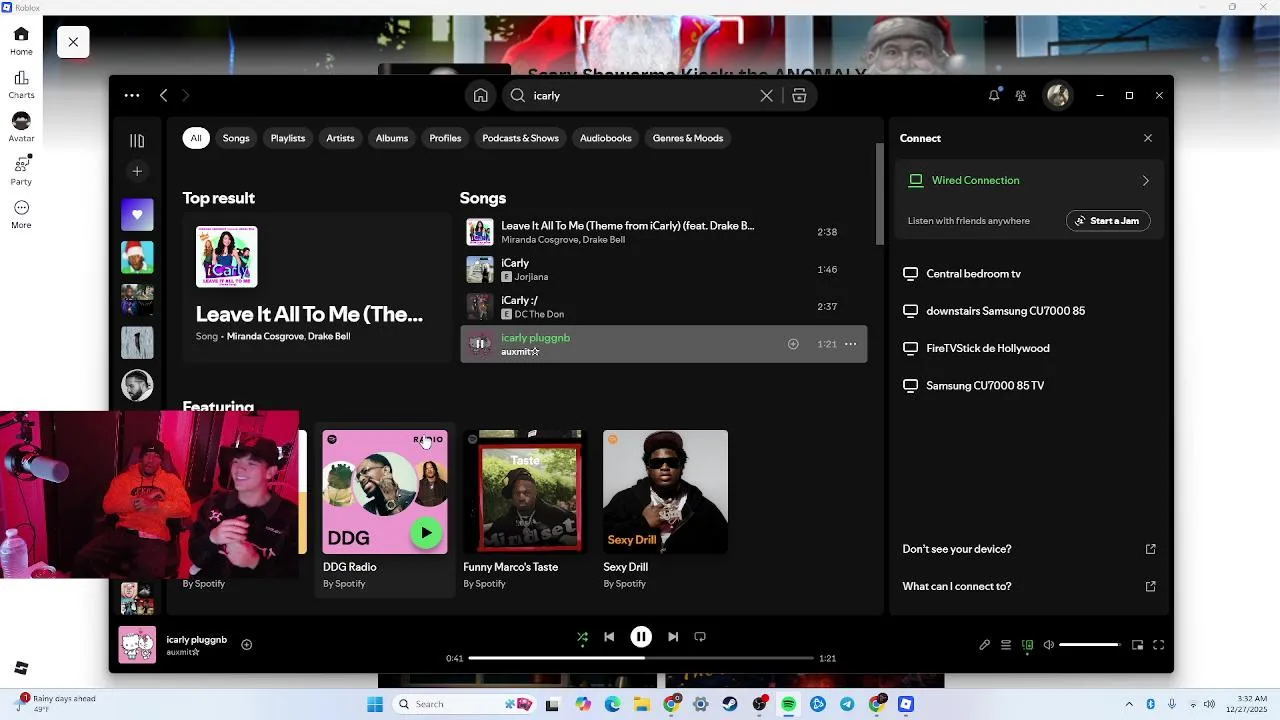Image resolution: width=1280 pixels, height=720 pixels.
Task: Connect to downstairs Samsung CU7000 85
Action: click(x=1027, y=311)
